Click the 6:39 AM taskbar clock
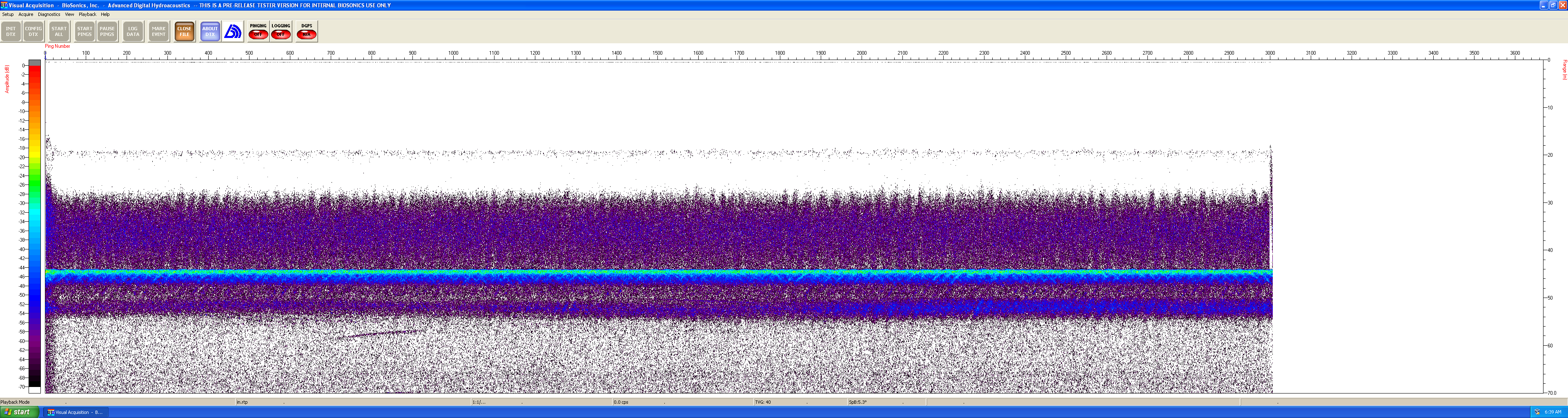Screen dimensions: 1568x418 (x=1553, y=412)
